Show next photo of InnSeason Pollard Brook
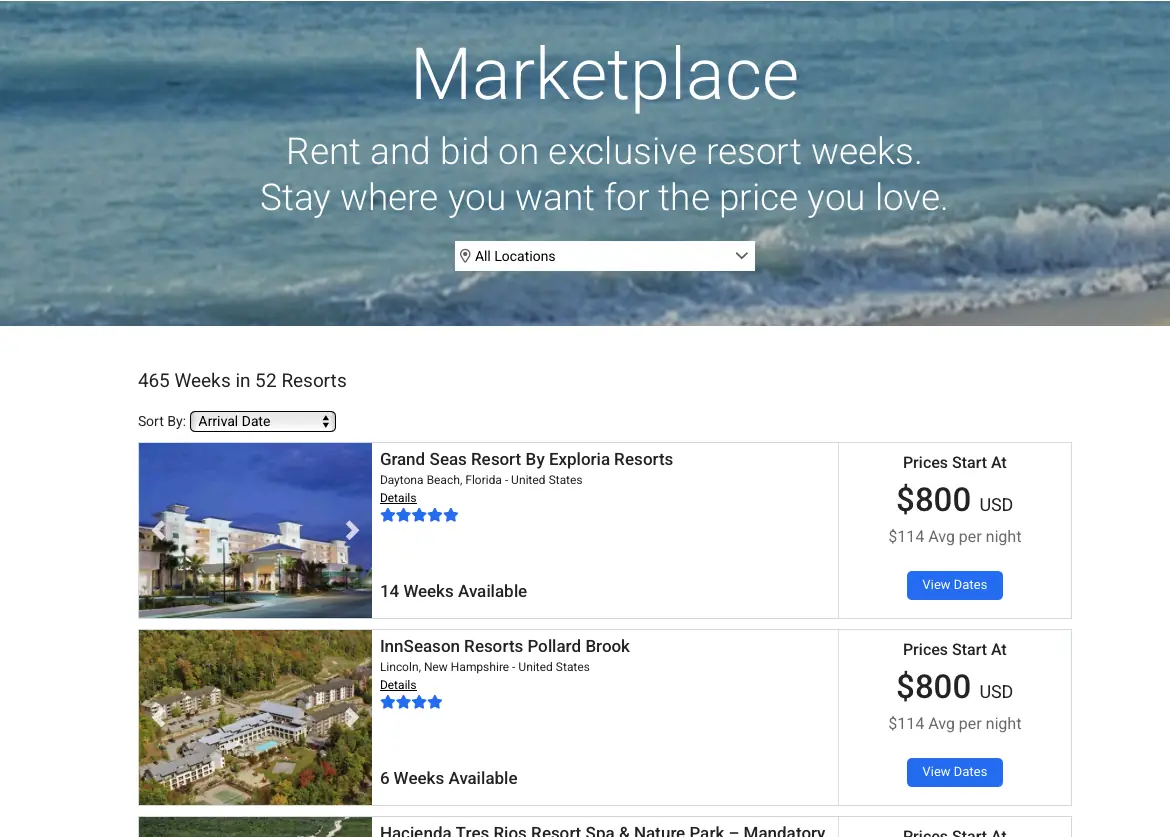 tap(352, 717)
